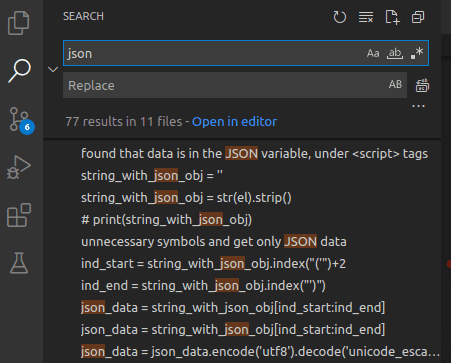Click Replace All button
Screen dimensions: 451x363
coord(422,85)
